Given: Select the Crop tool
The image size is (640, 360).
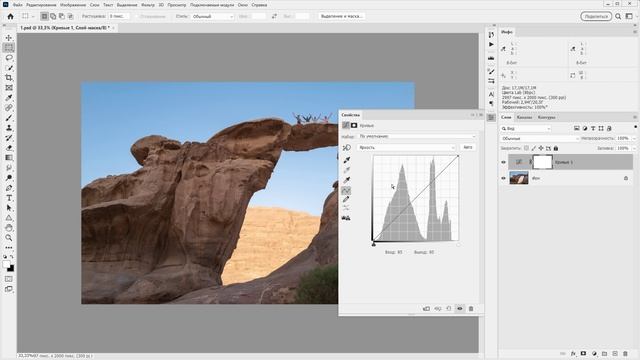Looking at the screenshot, I should point(9,78).
